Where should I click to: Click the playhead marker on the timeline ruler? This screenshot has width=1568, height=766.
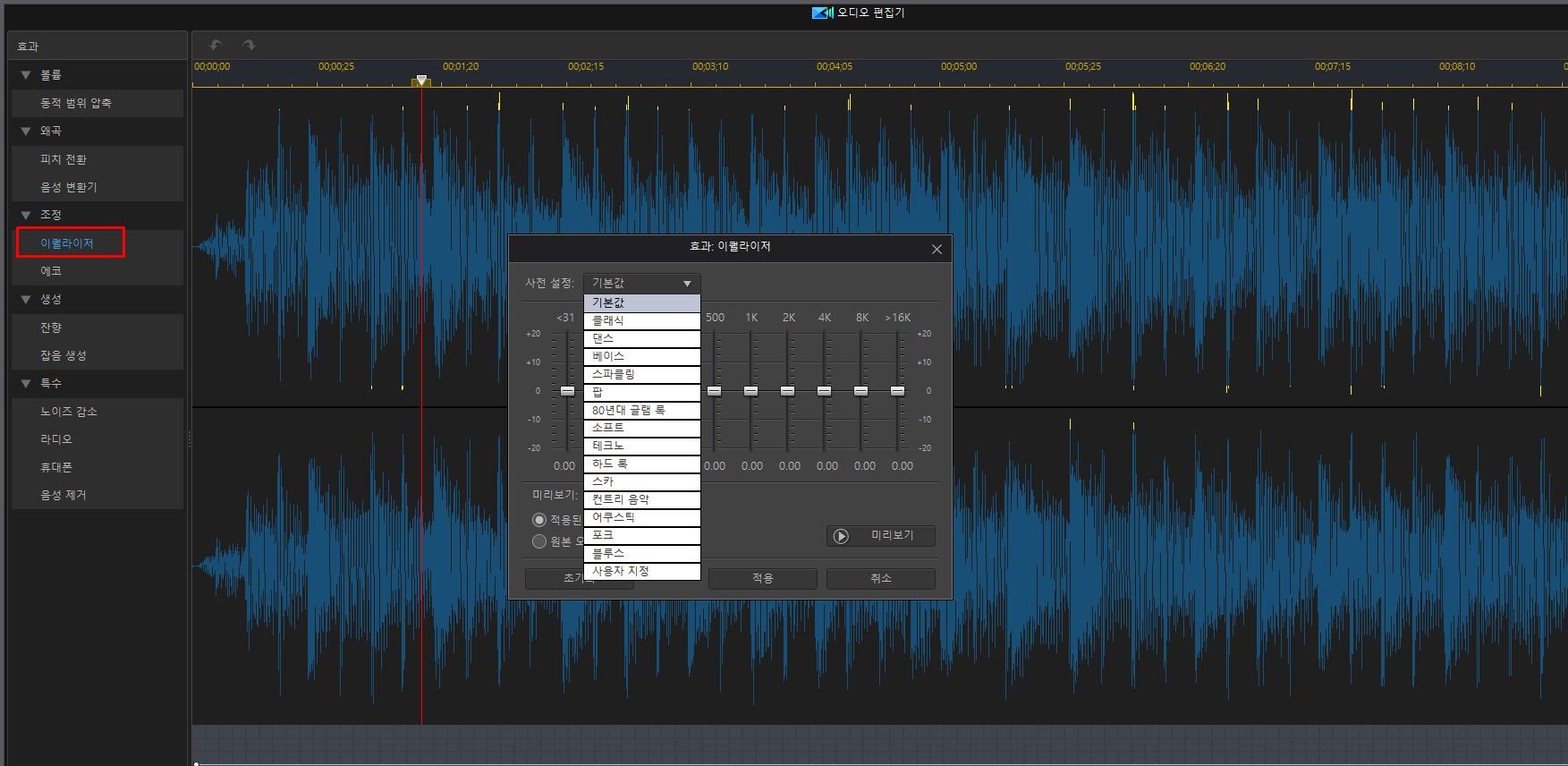coord(421,81)
